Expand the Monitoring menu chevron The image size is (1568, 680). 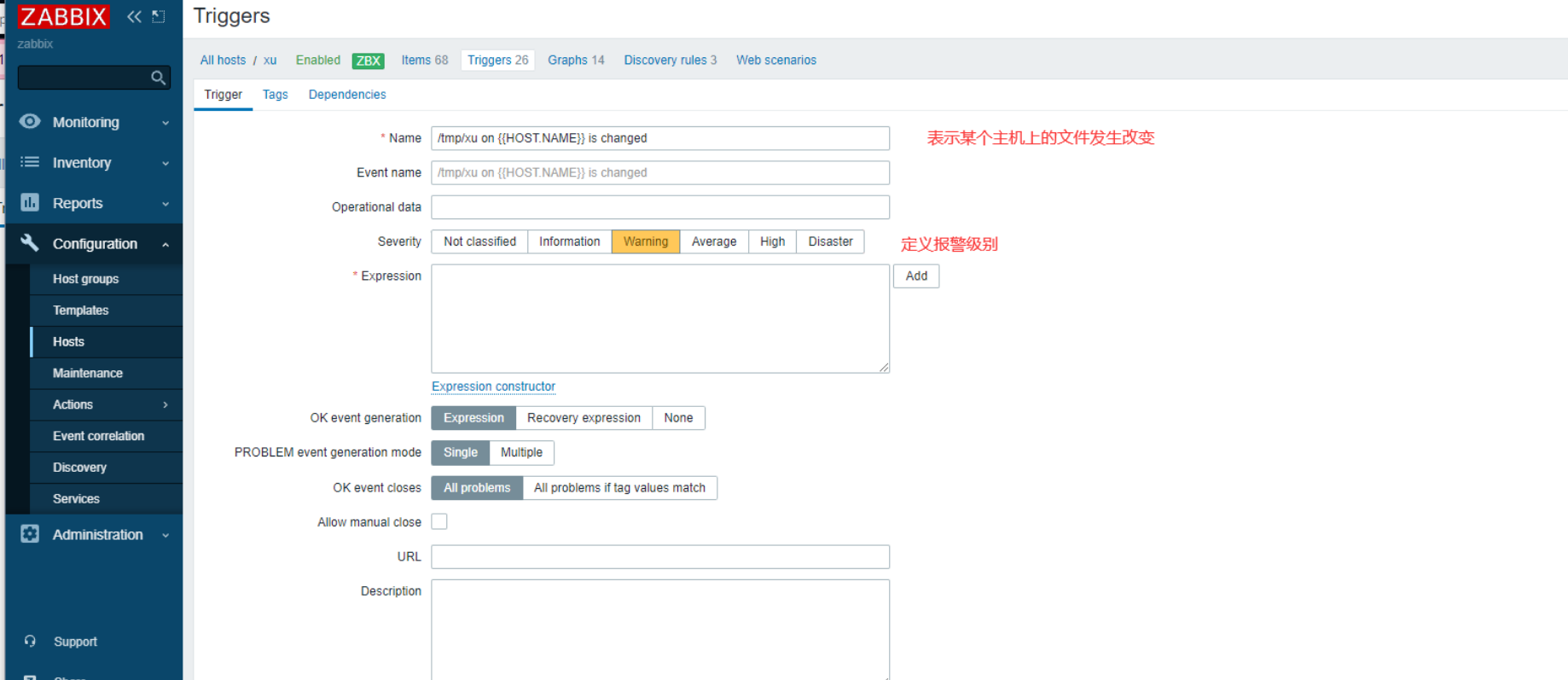[166, 123]
